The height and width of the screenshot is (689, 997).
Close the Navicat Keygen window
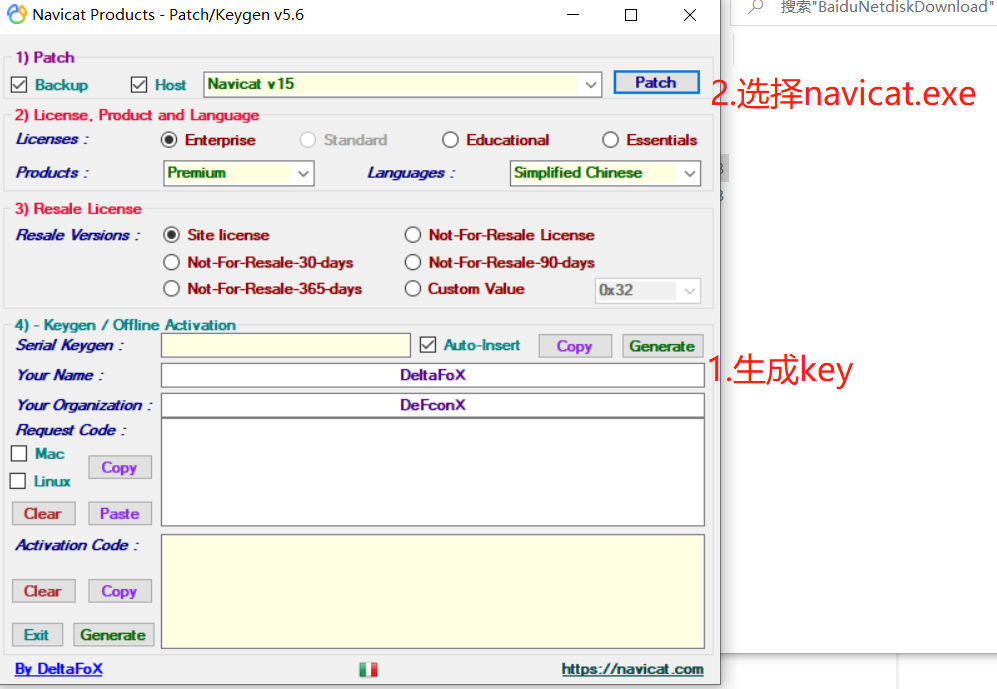point(690,15)
